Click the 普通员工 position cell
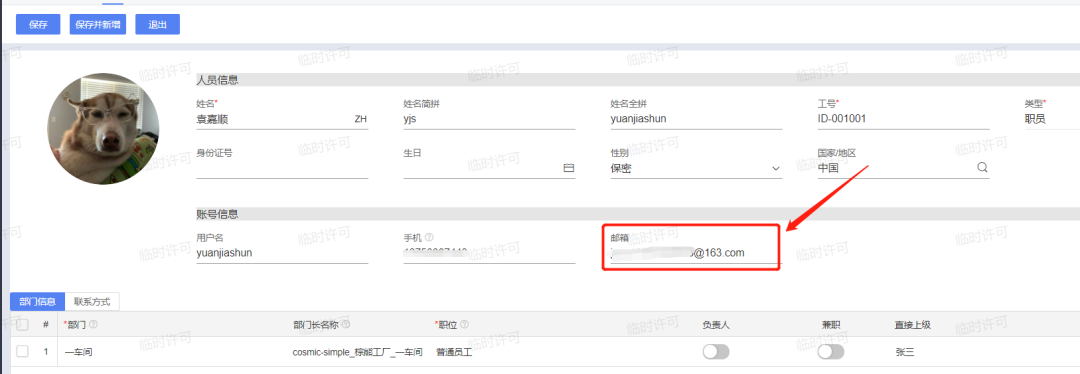 [454, 352]
